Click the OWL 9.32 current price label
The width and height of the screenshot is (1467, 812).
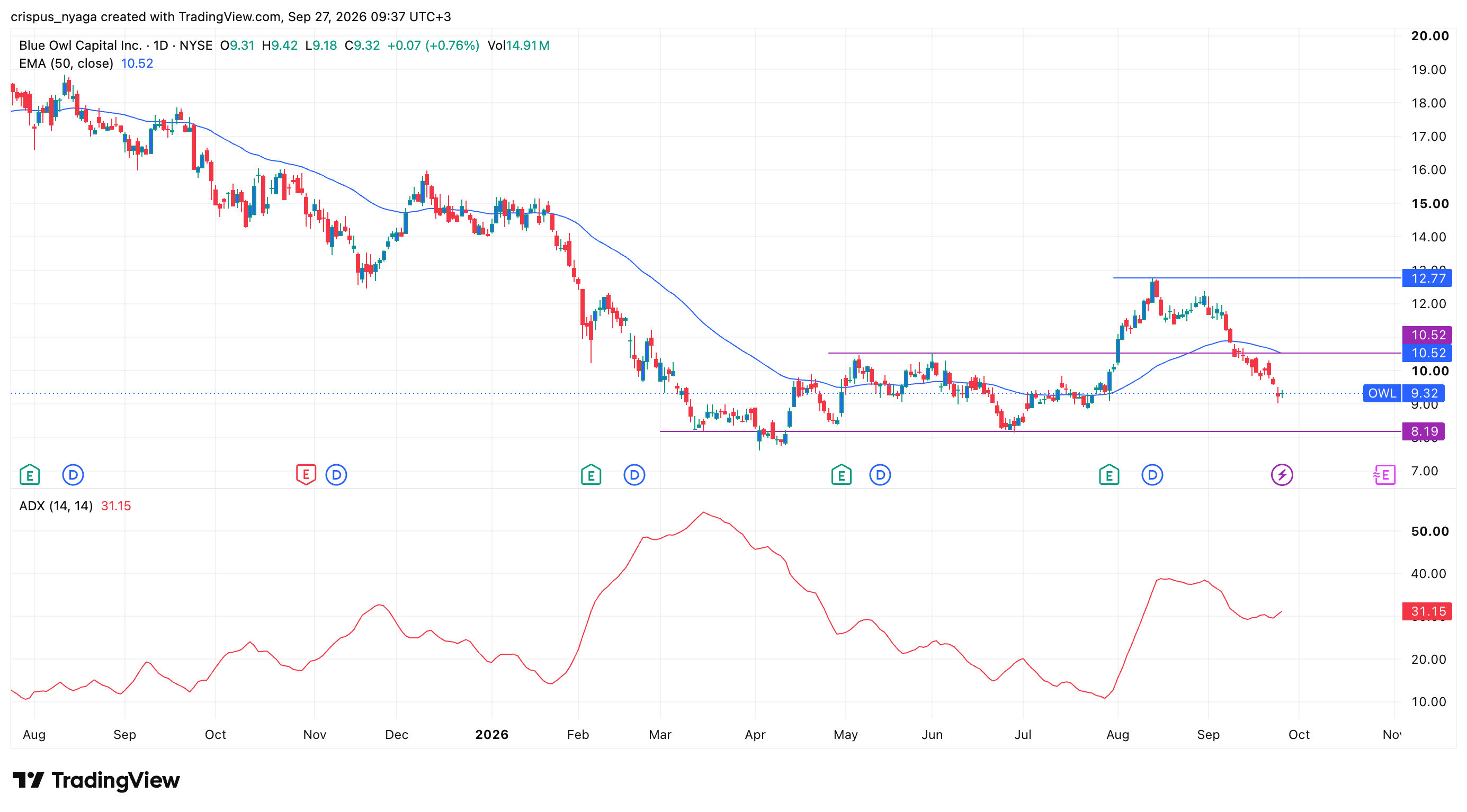click(1404, 393)
